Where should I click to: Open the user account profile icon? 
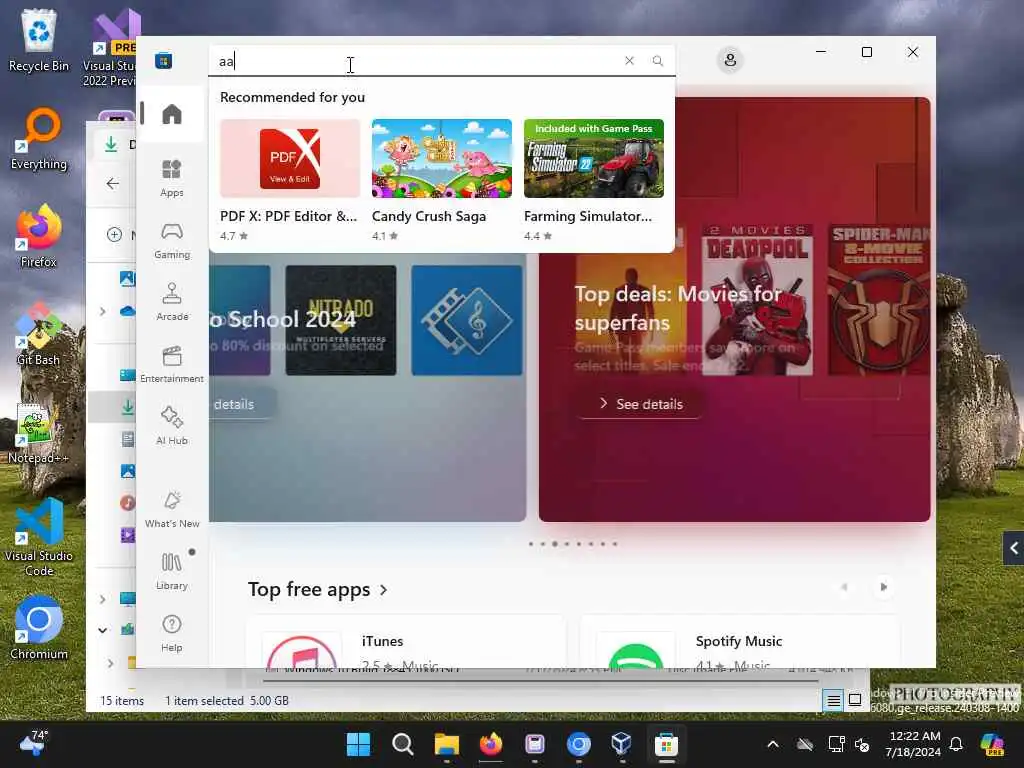pyautogui.click(x=730, y=60)
